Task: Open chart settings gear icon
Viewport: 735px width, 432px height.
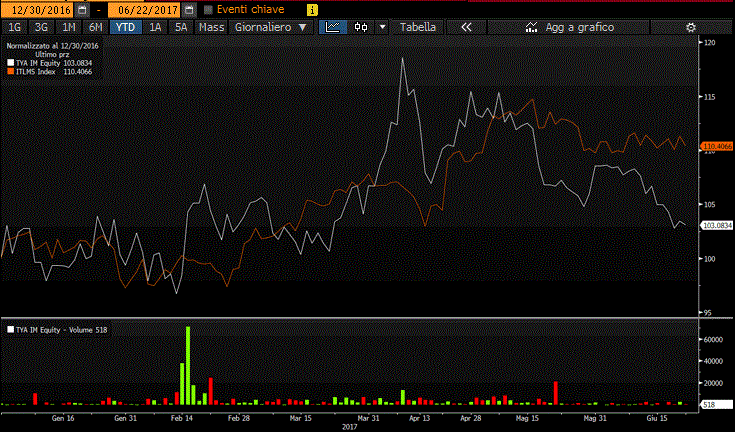Action: coord(689,27)
